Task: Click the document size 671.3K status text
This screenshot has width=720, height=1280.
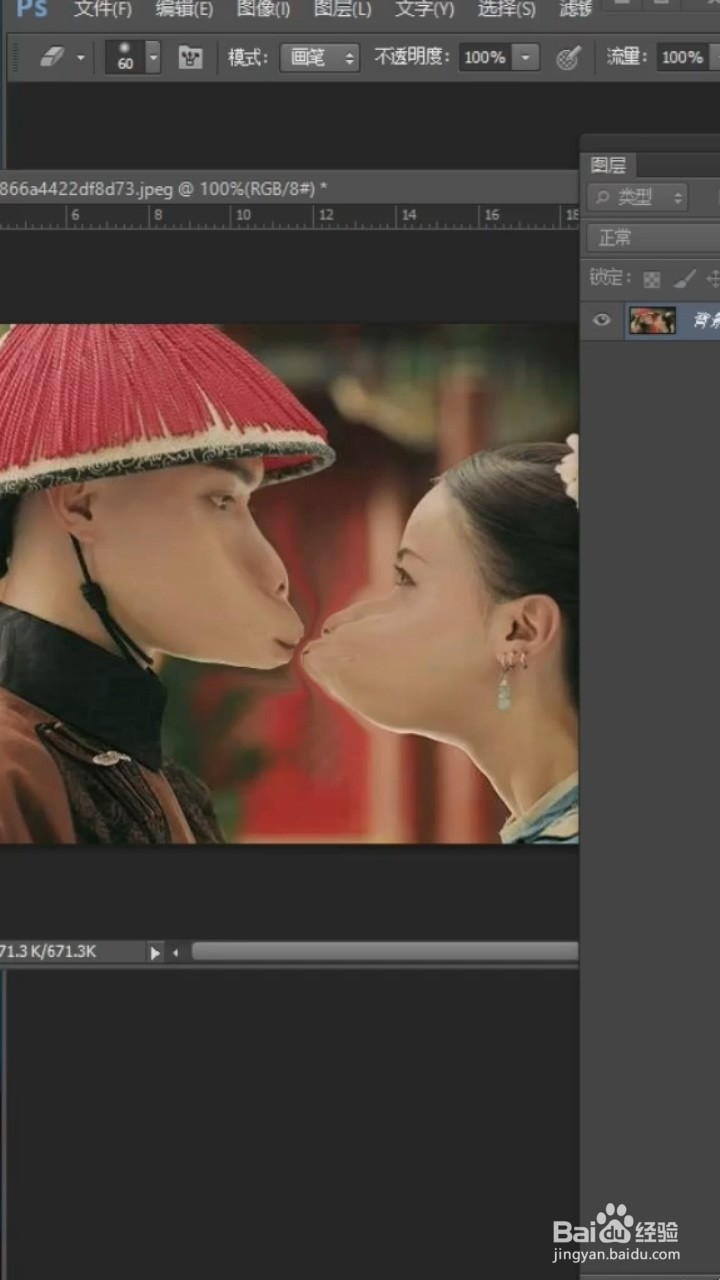Action: 48,952
